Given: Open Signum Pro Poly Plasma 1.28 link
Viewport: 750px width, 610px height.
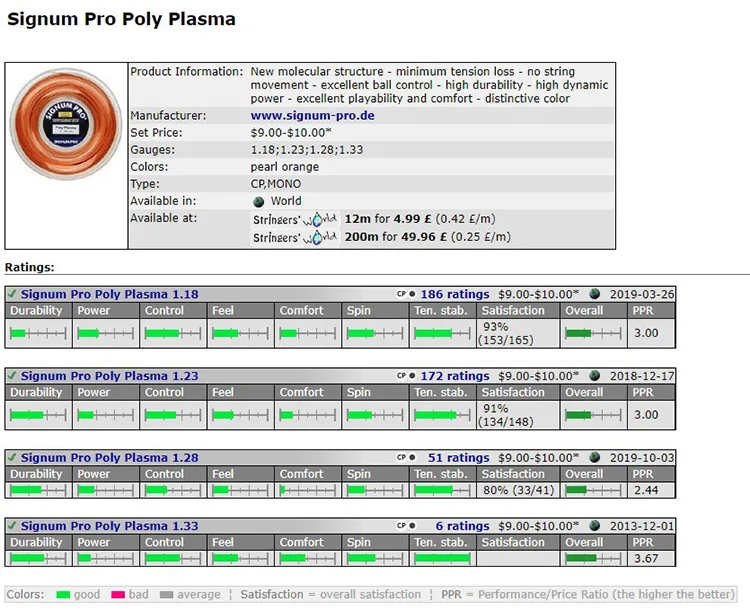Looking at the screenshot, I should click(110, 458).
